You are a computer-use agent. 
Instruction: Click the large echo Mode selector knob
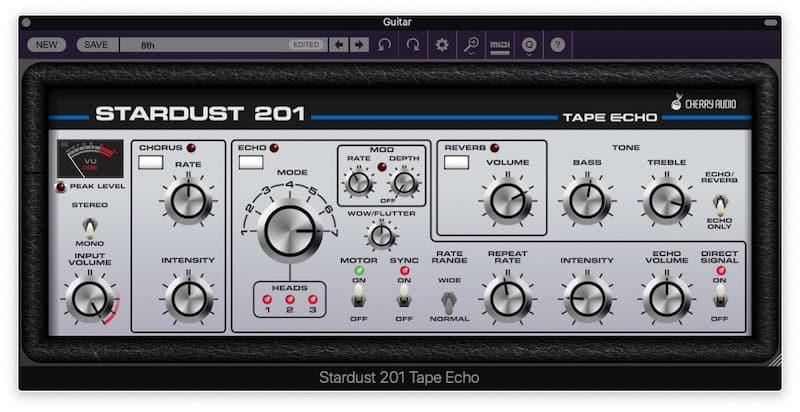(290, 231)
